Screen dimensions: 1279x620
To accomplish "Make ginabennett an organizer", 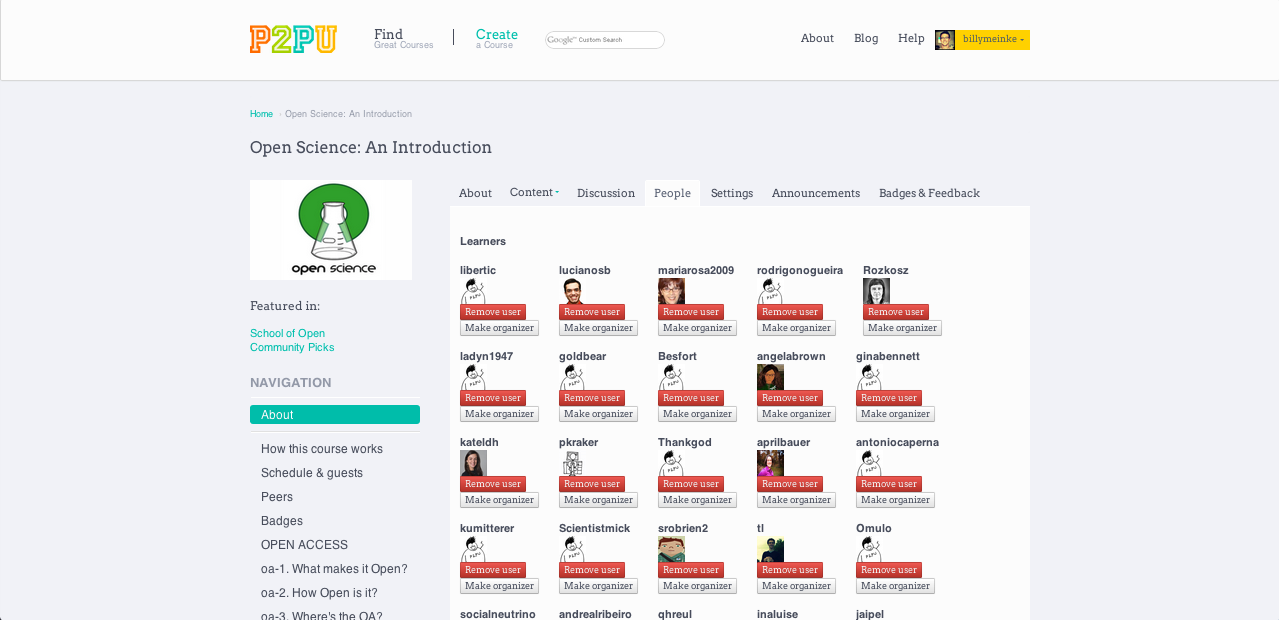I will click(895, 414).
